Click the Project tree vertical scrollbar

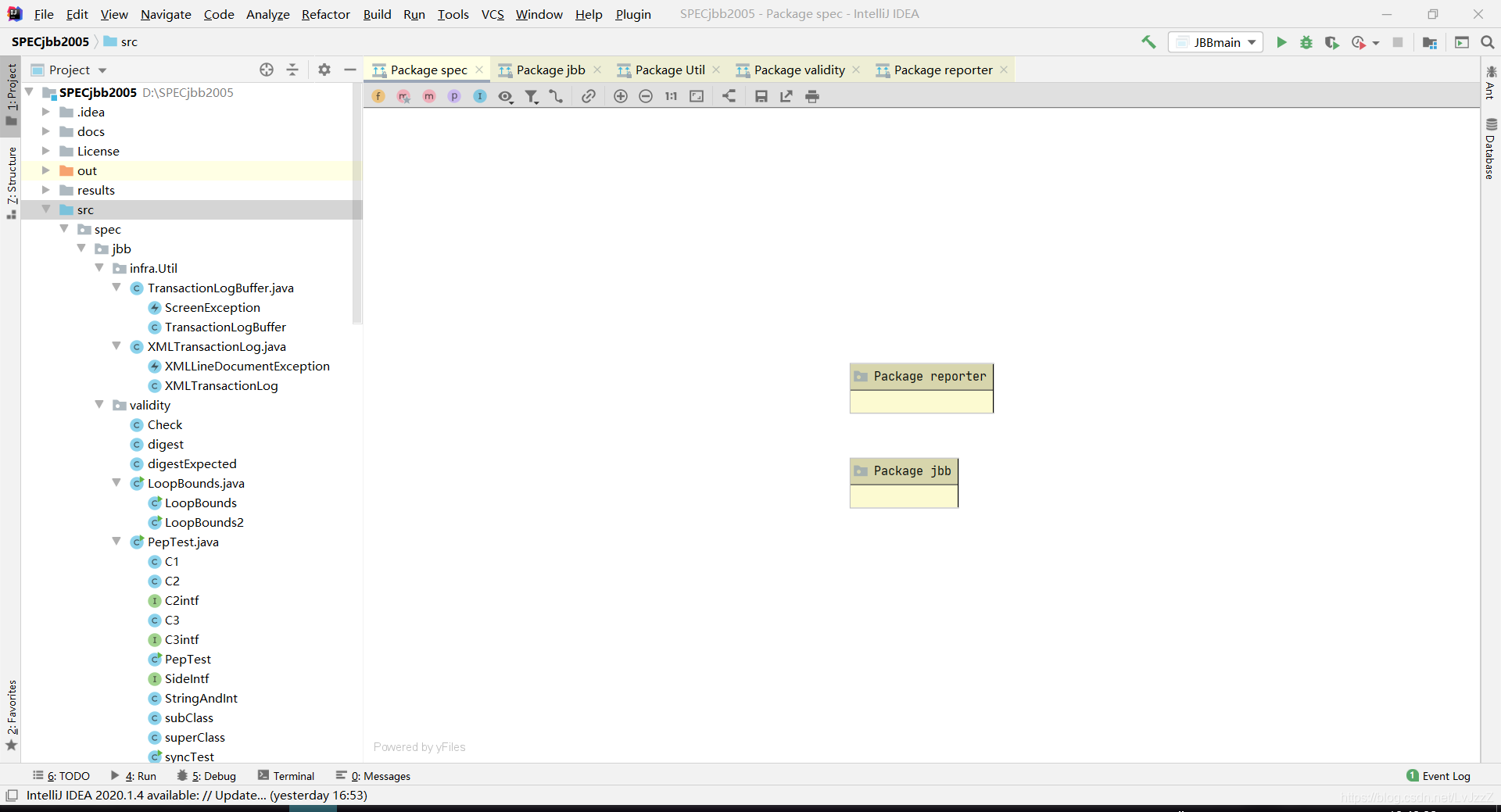click(357, 203)
